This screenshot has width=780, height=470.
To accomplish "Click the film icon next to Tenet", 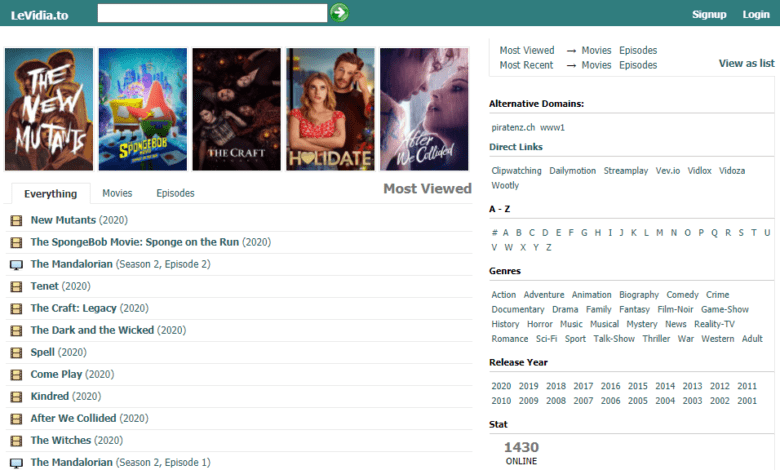I will (x=16, y=286).
